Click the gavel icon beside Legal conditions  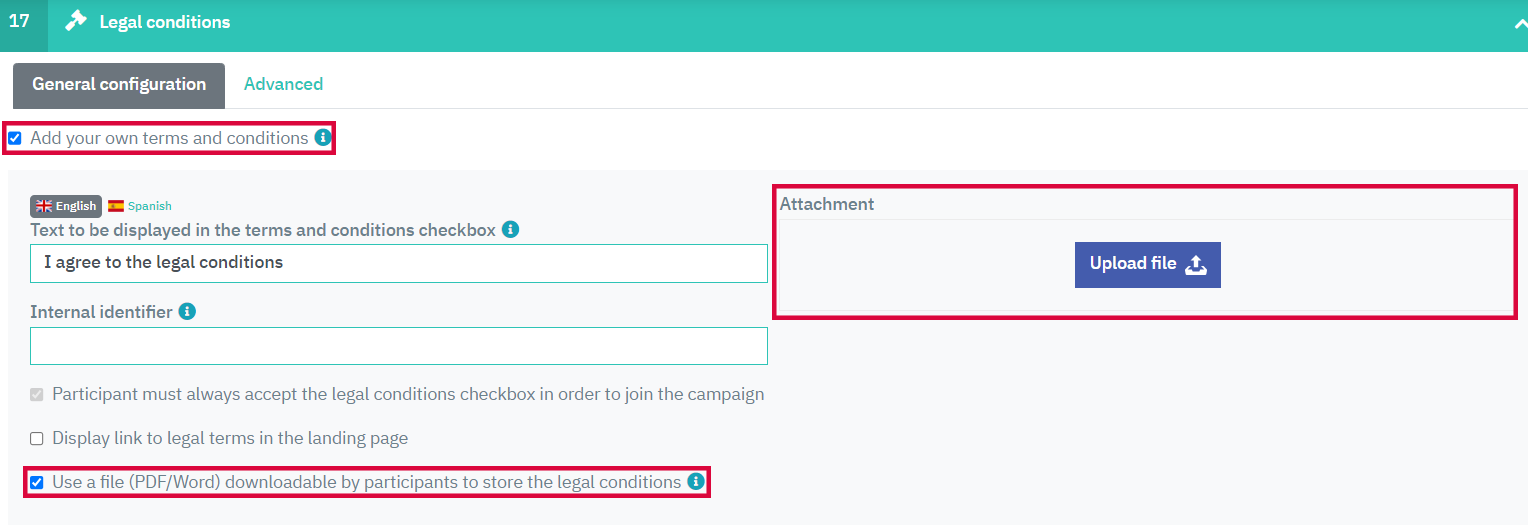pyautogui.click(x=75, y=21)
